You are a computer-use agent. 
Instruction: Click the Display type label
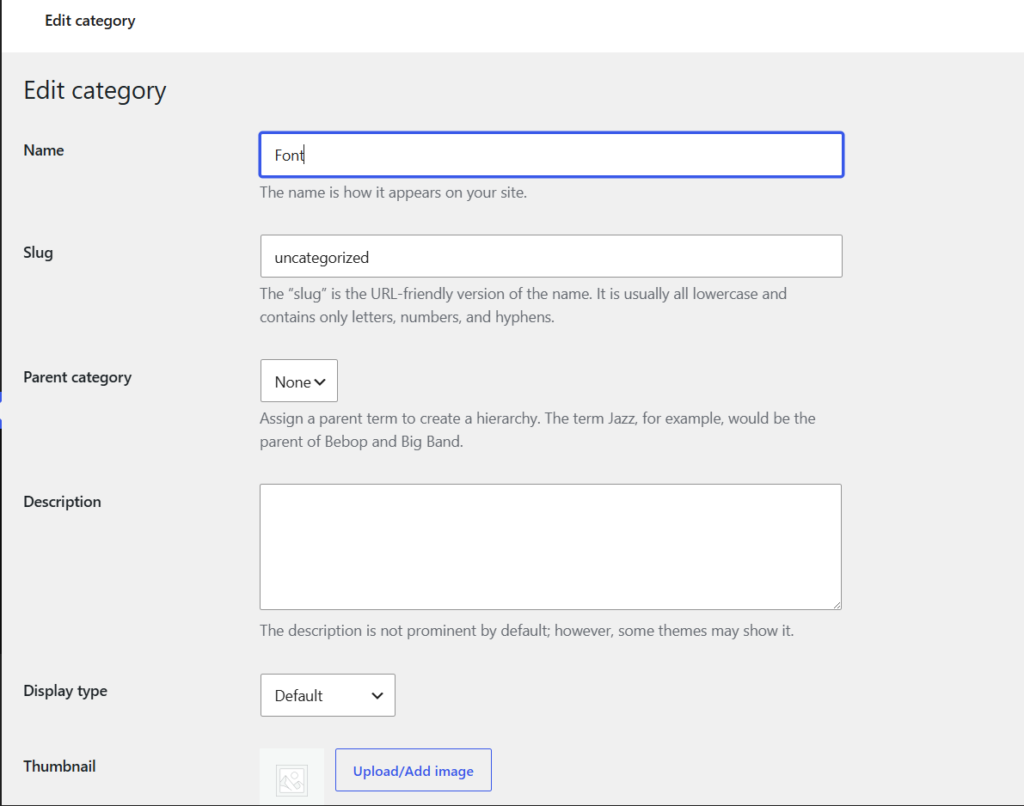click(x=65, y=691)
